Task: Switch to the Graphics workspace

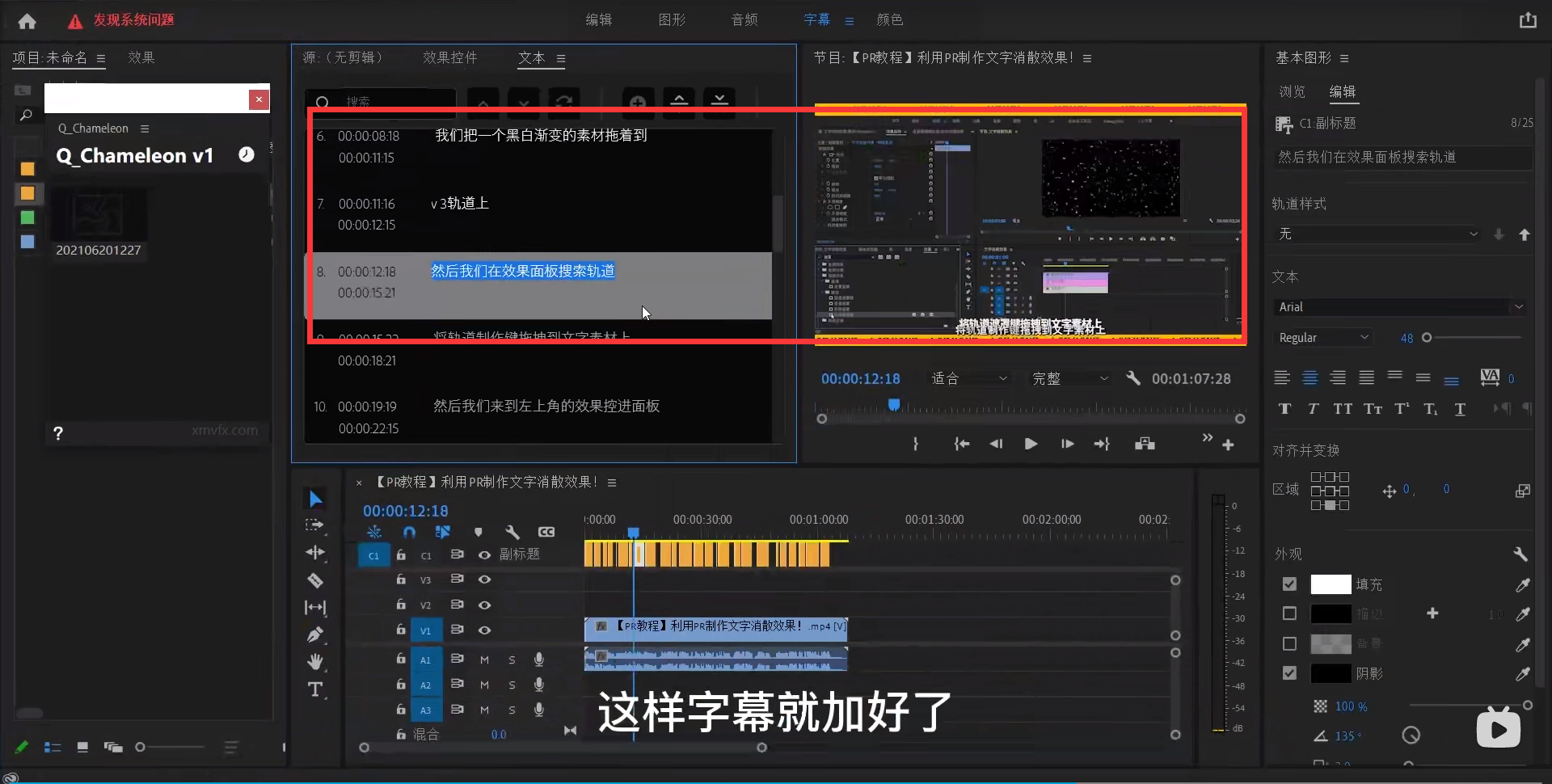Action: 672,20
